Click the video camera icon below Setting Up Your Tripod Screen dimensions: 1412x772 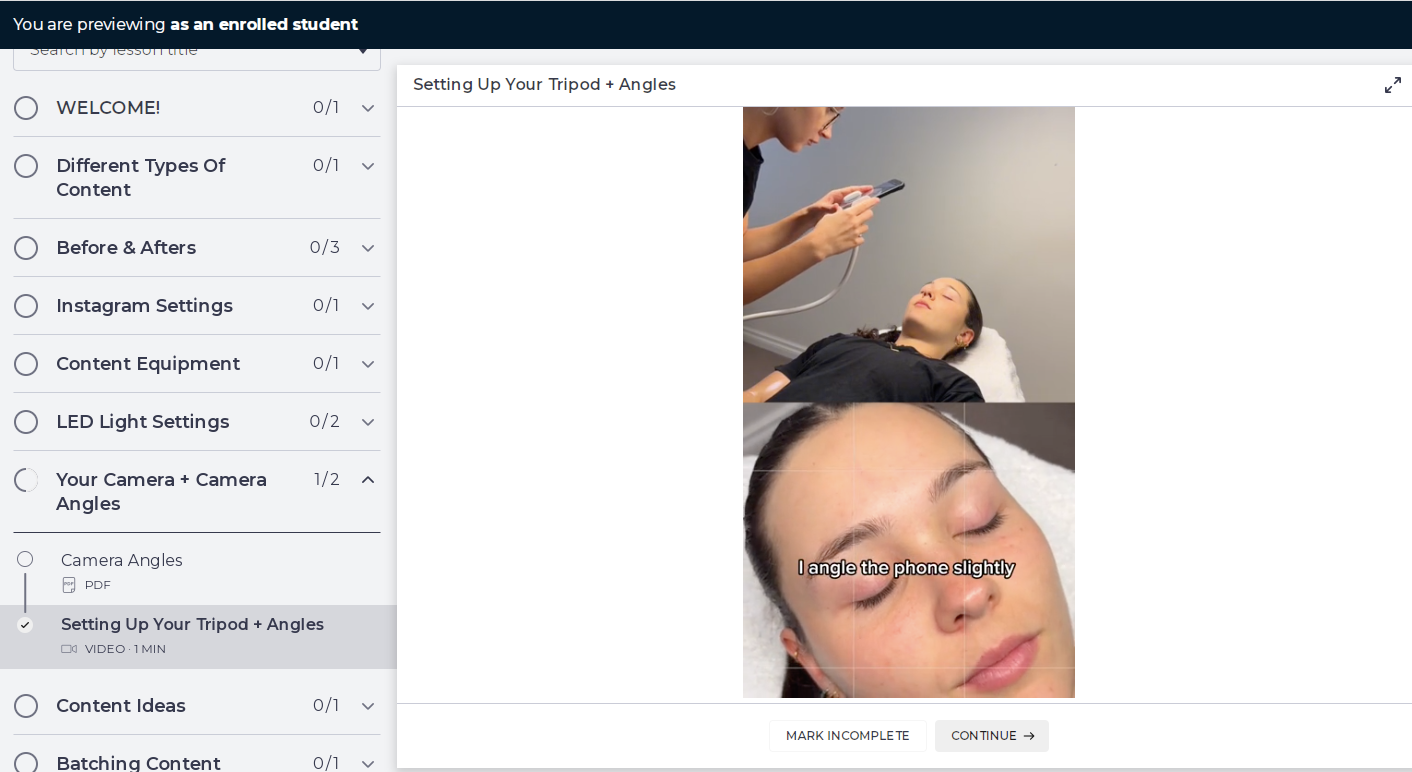click(69, 648)
